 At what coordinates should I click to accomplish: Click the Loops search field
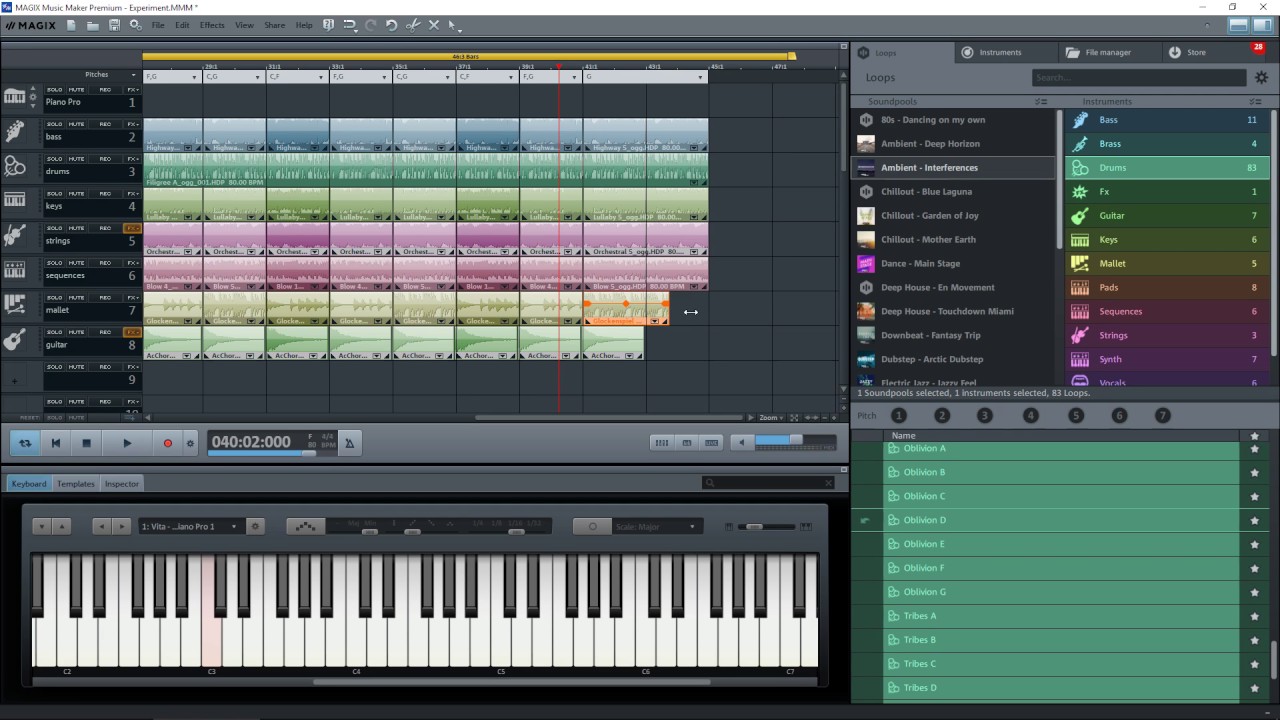(1138, 77)
